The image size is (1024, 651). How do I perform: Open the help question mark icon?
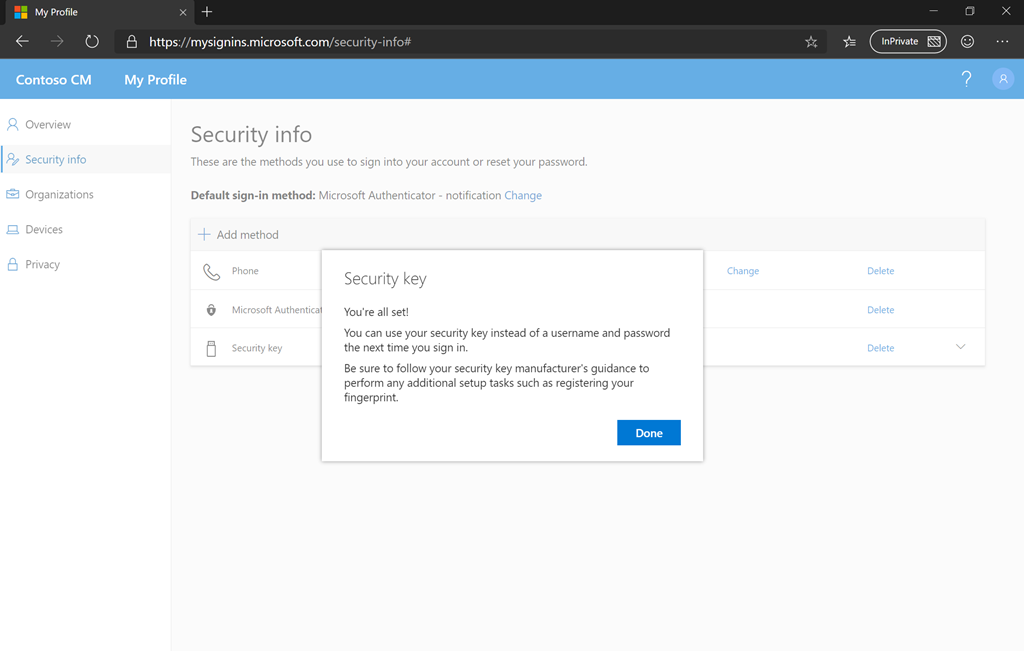(966, 79)
